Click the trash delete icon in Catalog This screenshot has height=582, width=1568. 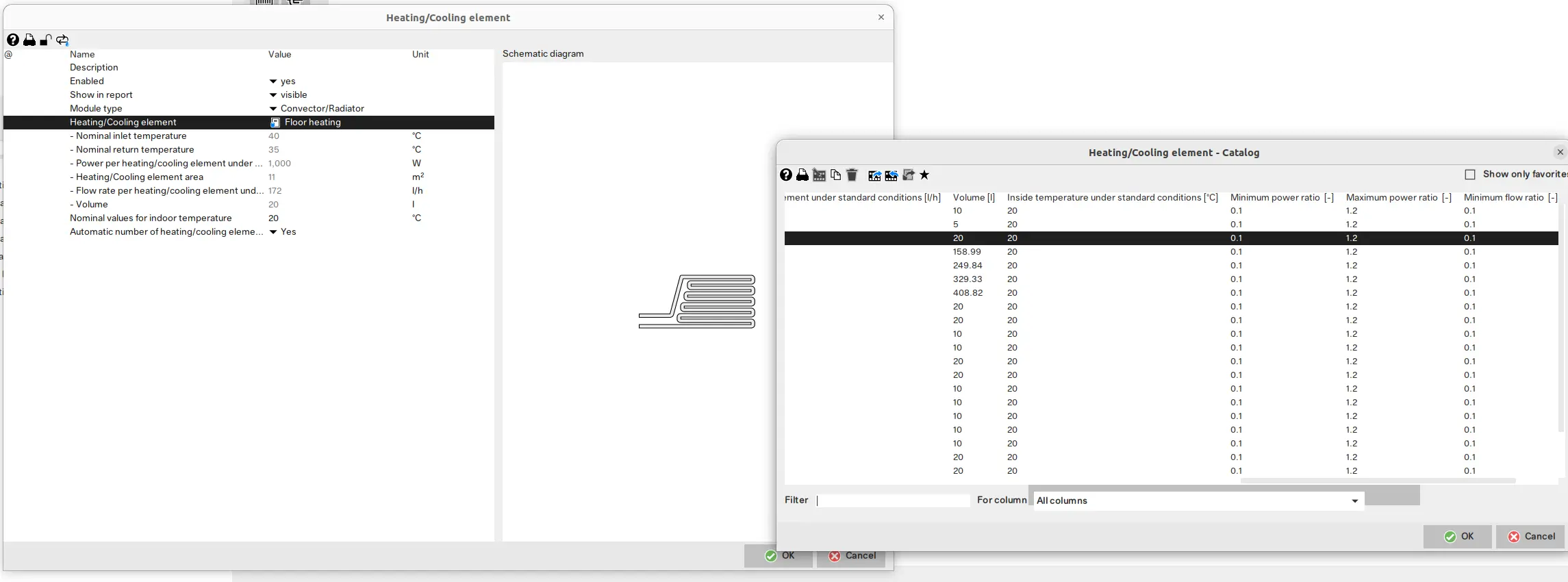[x=852, y=175]
